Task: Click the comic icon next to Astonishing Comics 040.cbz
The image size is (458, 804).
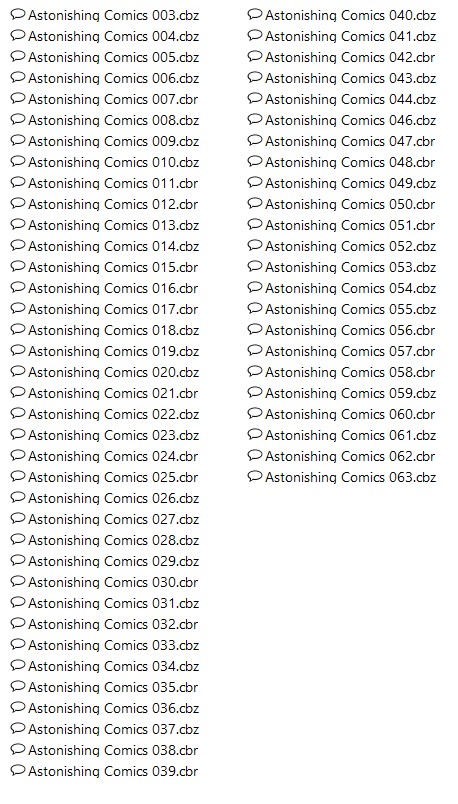Action: point(255,14)
